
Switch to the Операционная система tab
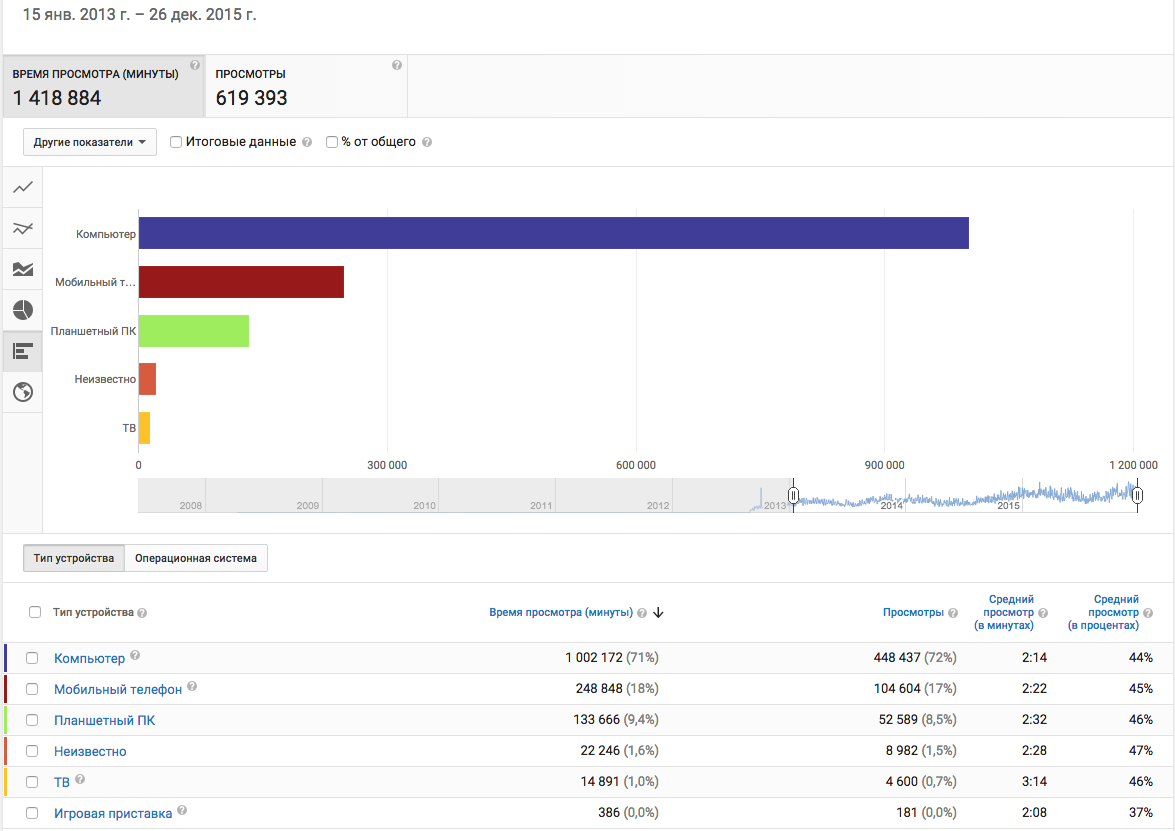click(x=196, y=558)
